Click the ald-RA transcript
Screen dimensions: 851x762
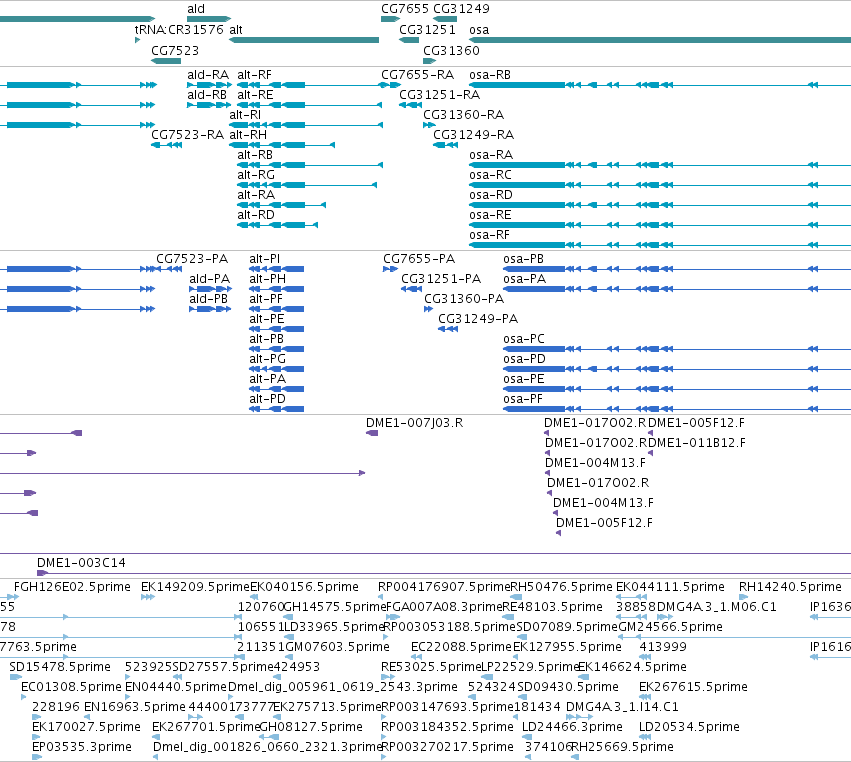209,85
